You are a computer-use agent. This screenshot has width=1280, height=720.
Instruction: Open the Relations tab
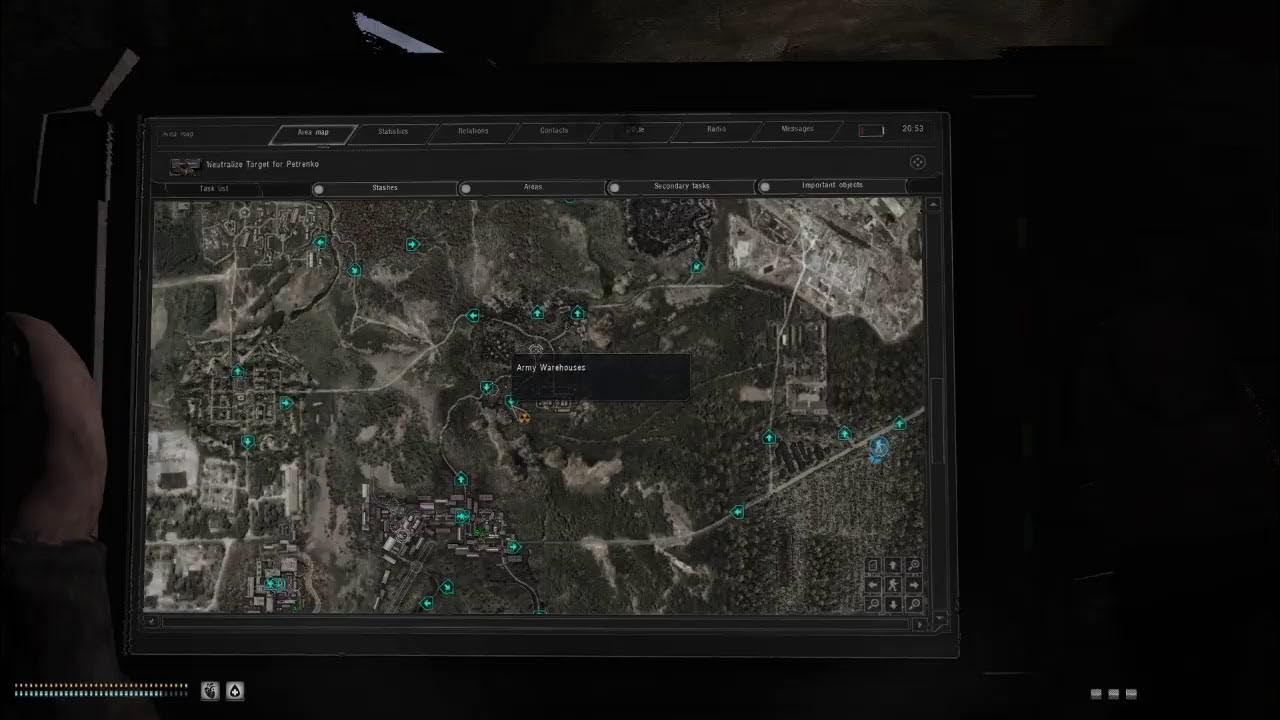(x=473, y=131)
